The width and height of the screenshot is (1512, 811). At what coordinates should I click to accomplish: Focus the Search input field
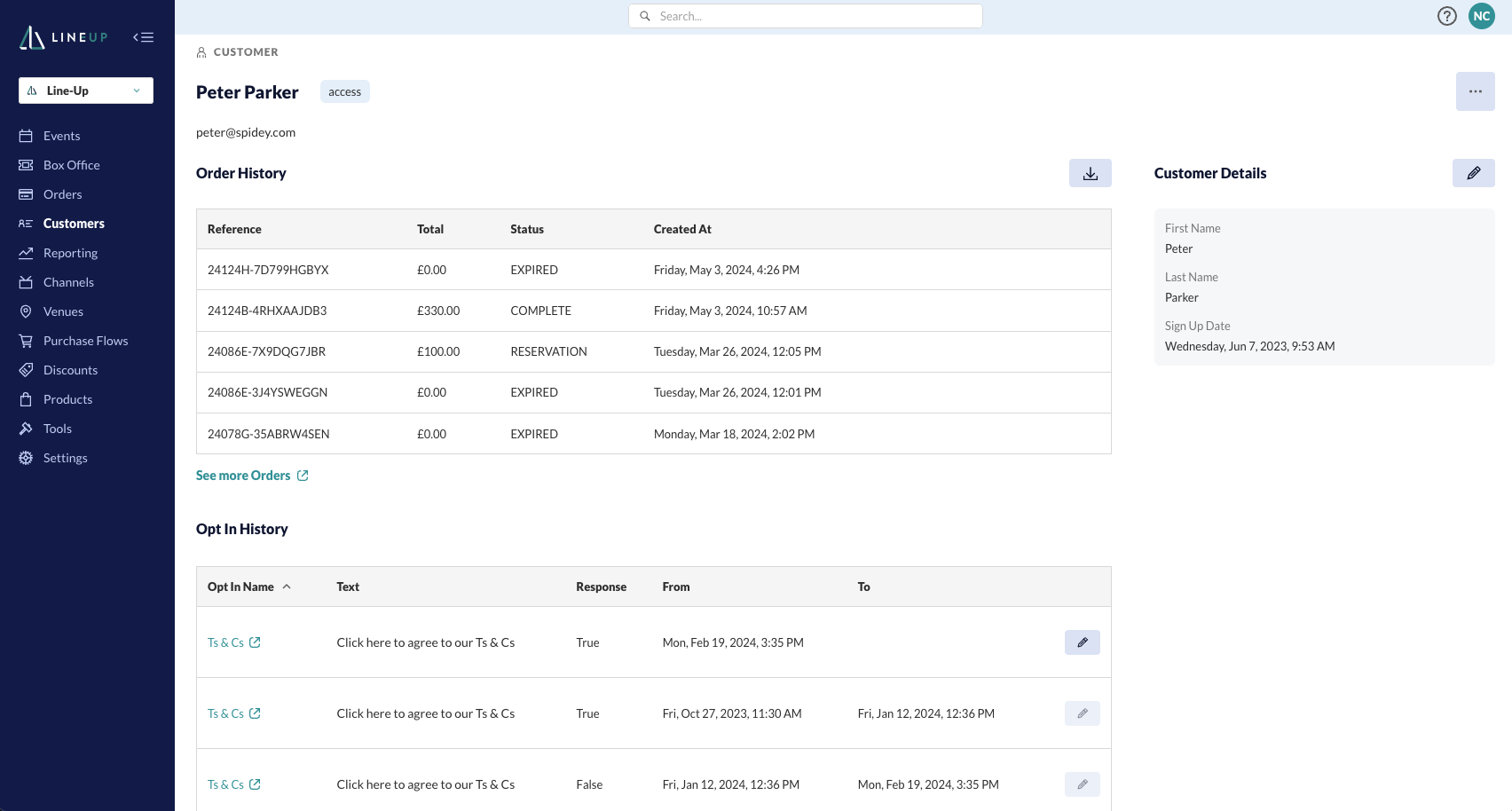click(806, 16)
